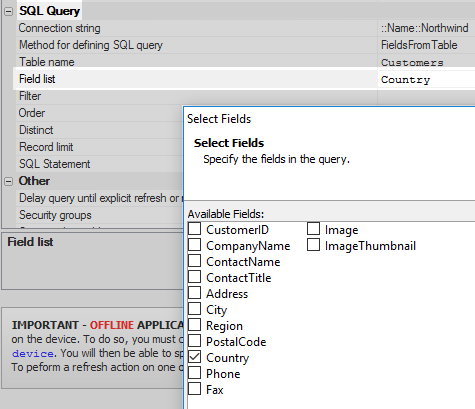475x409 pixels.
Task: Check the Image field checkbox
Action: pos(313,229)
